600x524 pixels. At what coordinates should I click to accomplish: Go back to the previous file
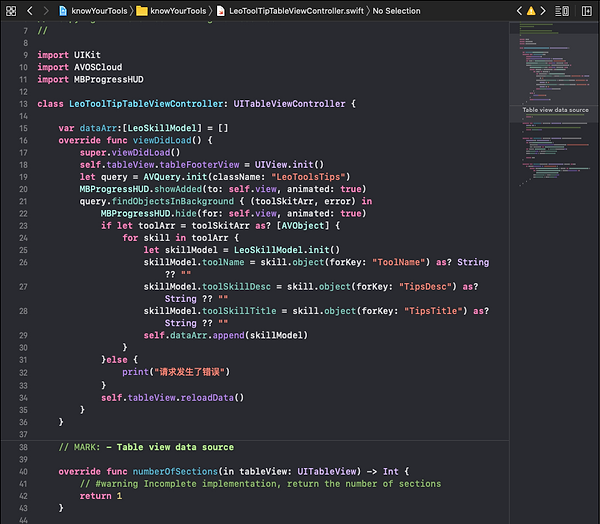click(30, 11)
